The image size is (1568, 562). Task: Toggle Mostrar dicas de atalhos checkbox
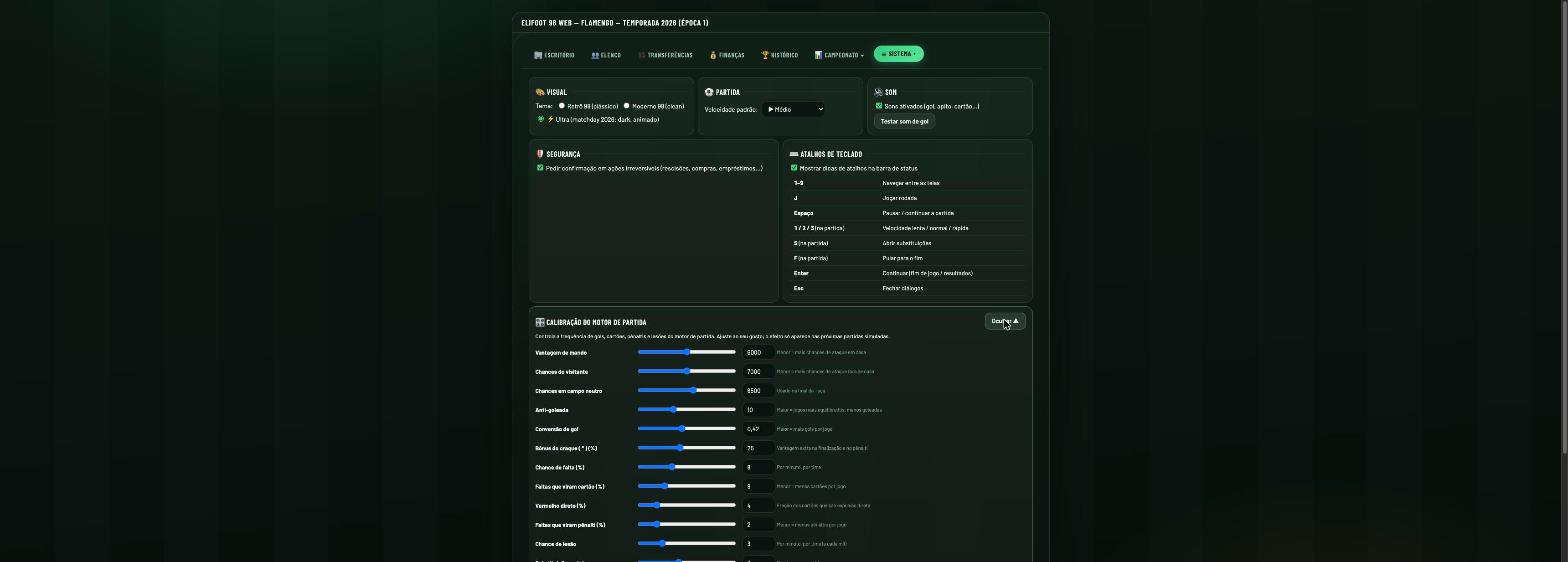click(x=794, y=168)
